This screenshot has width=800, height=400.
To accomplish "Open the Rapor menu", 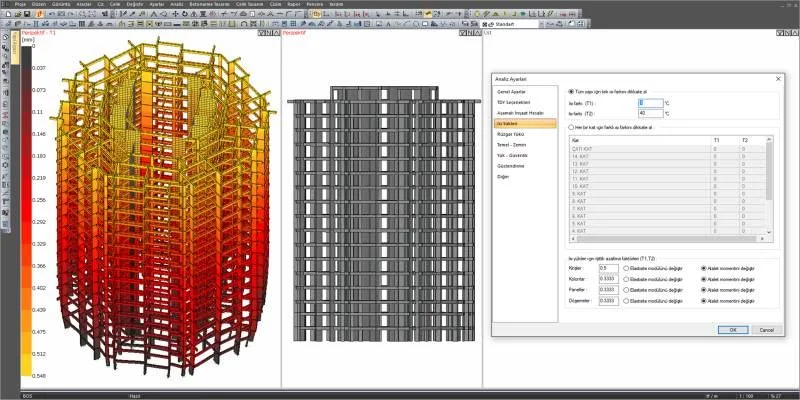I will tap(294, 4).
